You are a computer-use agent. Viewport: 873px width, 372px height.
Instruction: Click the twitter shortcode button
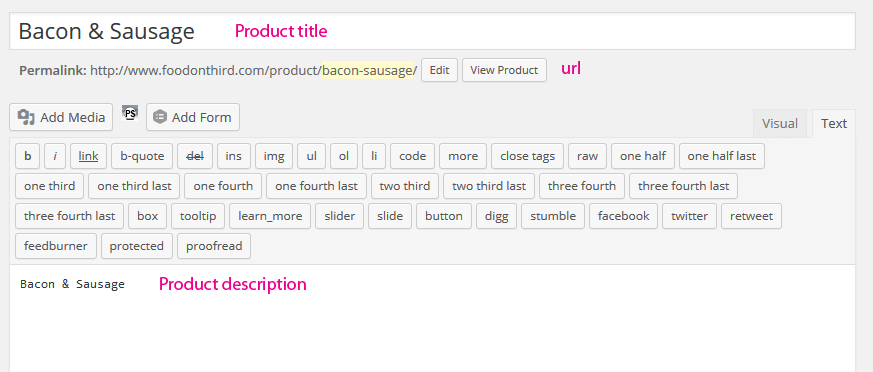[689, 216]
